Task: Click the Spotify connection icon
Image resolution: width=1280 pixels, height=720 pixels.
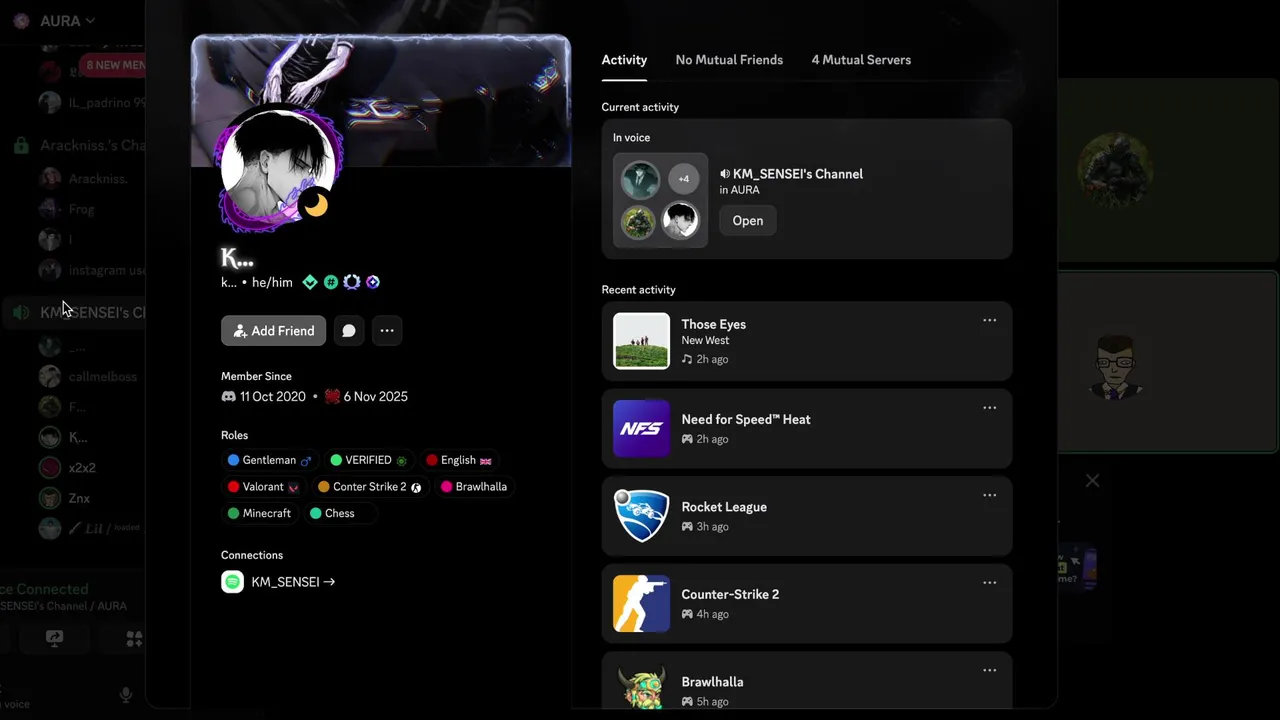Action: click(x=232, y=582)
